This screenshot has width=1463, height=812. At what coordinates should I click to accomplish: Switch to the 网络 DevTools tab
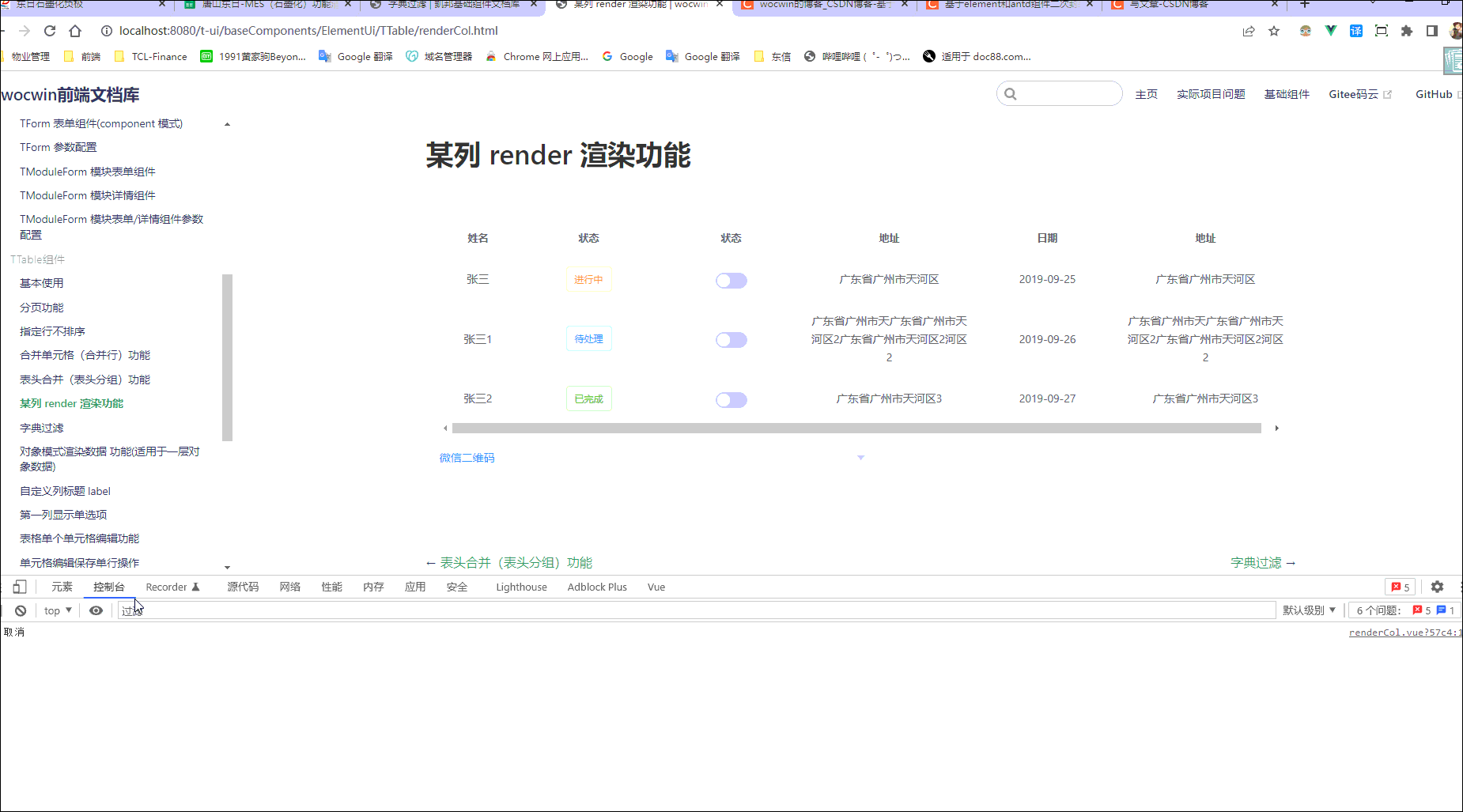click(290, 587)
